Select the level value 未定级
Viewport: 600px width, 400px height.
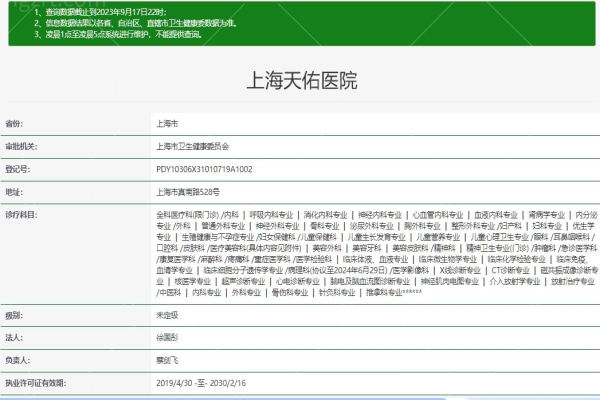tap(167, 315)
